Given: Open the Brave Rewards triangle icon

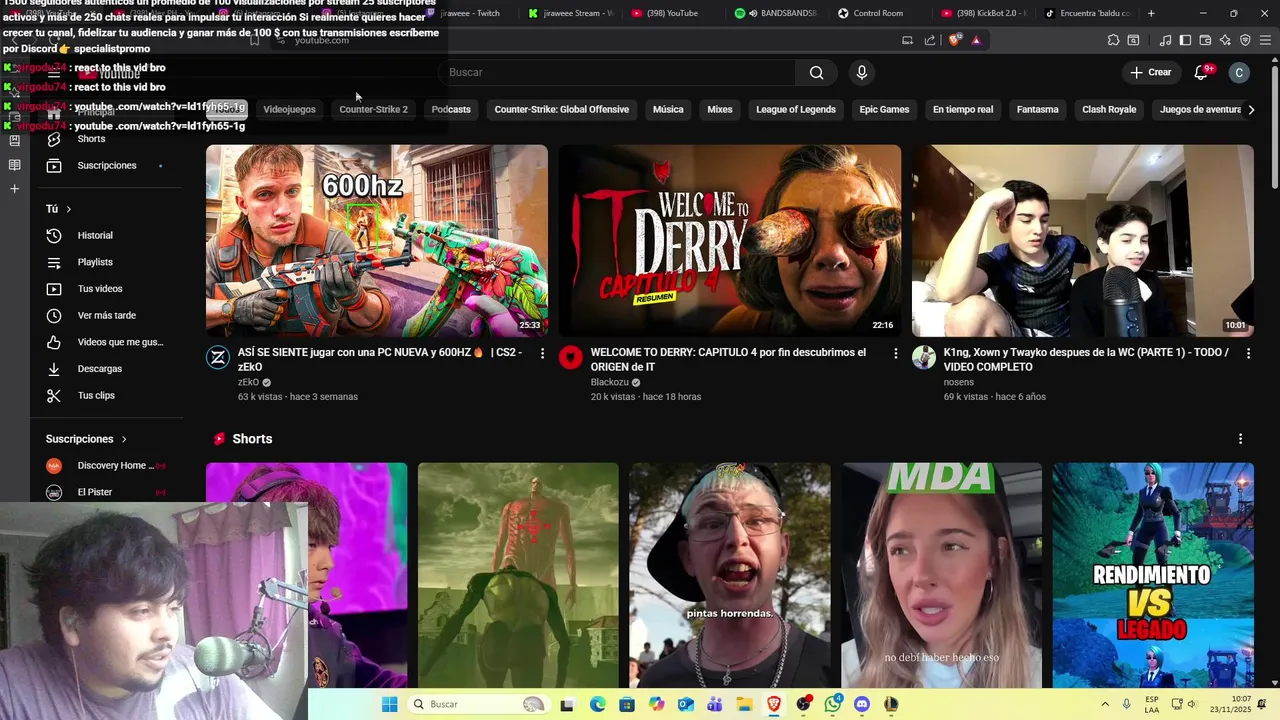Looking at the screenshot, I should pos(976,40).
